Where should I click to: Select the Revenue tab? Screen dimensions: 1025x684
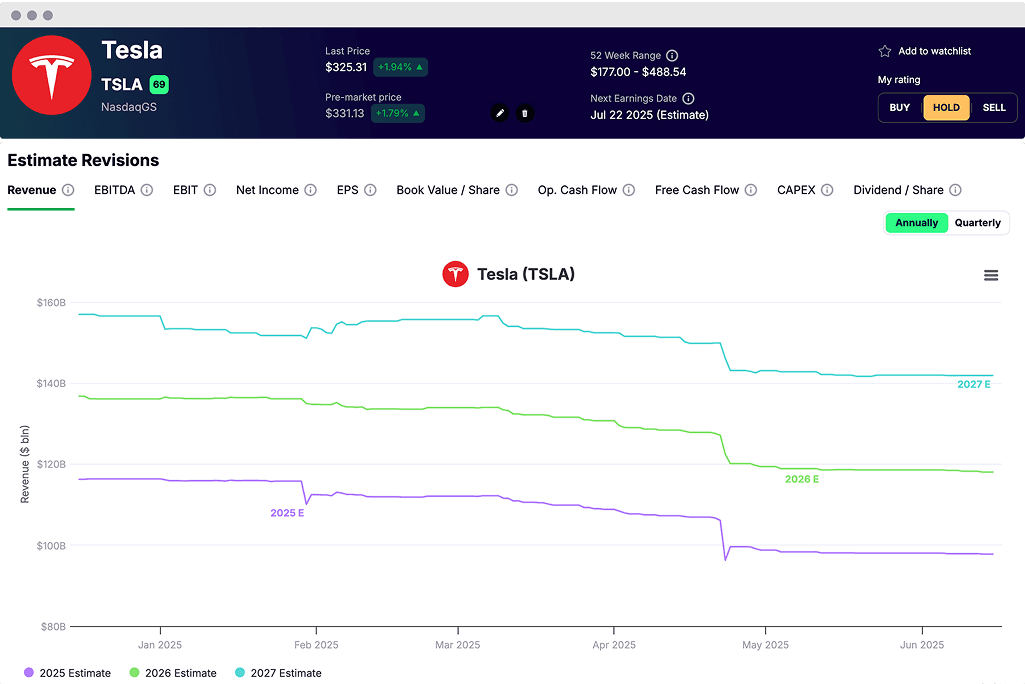tap(32, 190)
